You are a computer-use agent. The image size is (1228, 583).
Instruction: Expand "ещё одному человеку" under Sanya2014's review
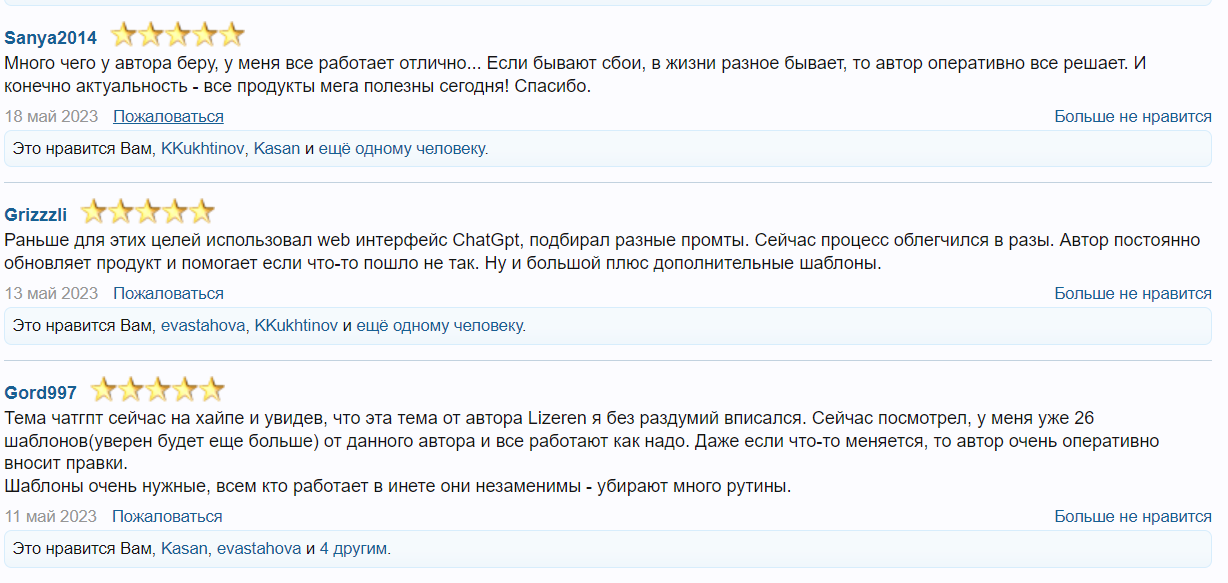pos(403,149)
